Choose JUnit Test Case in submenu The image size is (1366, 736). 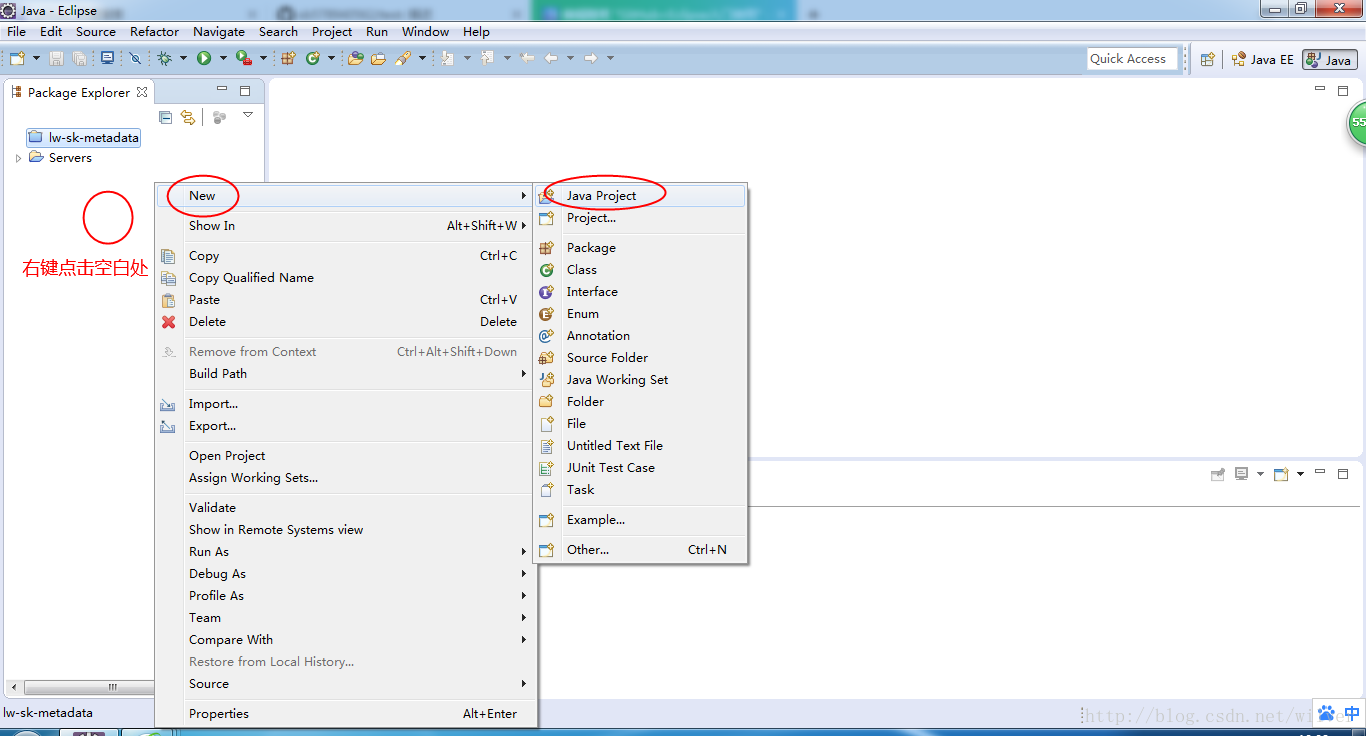point(641,468)
